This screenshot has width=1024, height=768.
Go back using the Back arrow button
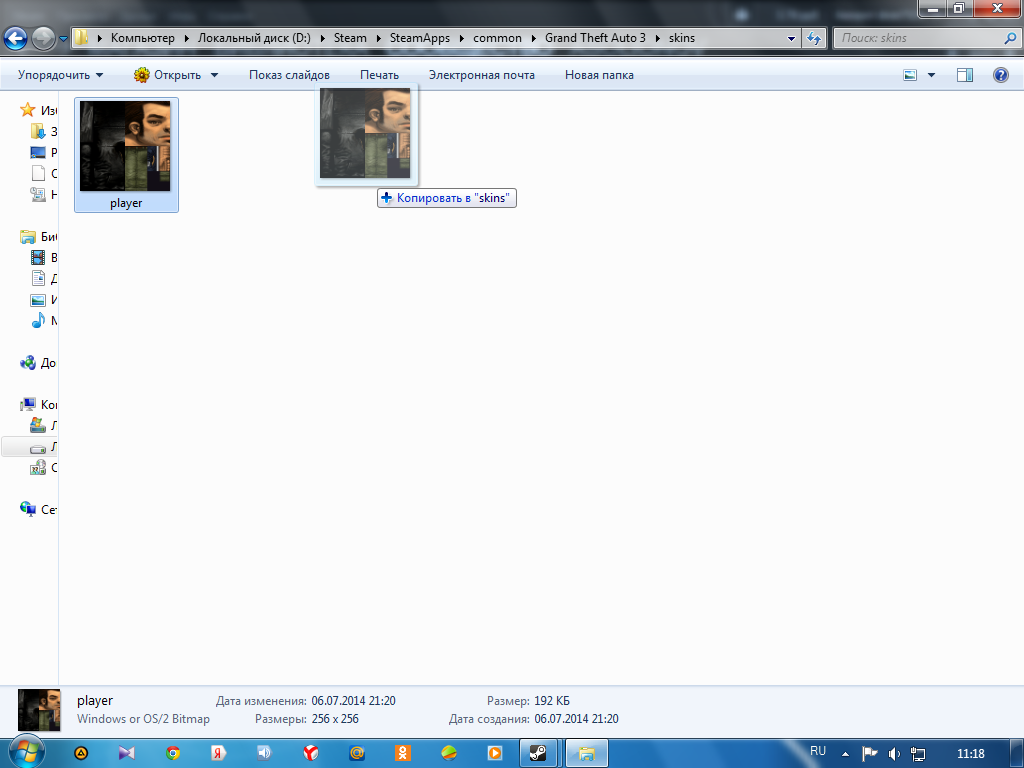point(16,39)
